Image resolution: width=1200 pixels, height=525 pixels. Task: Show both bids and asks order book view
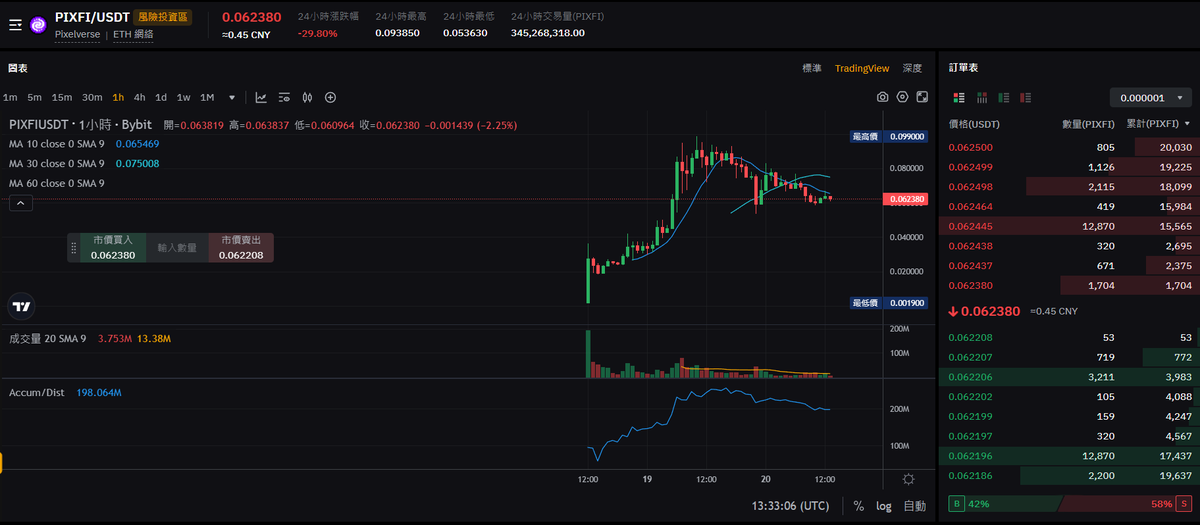[960, 97]
